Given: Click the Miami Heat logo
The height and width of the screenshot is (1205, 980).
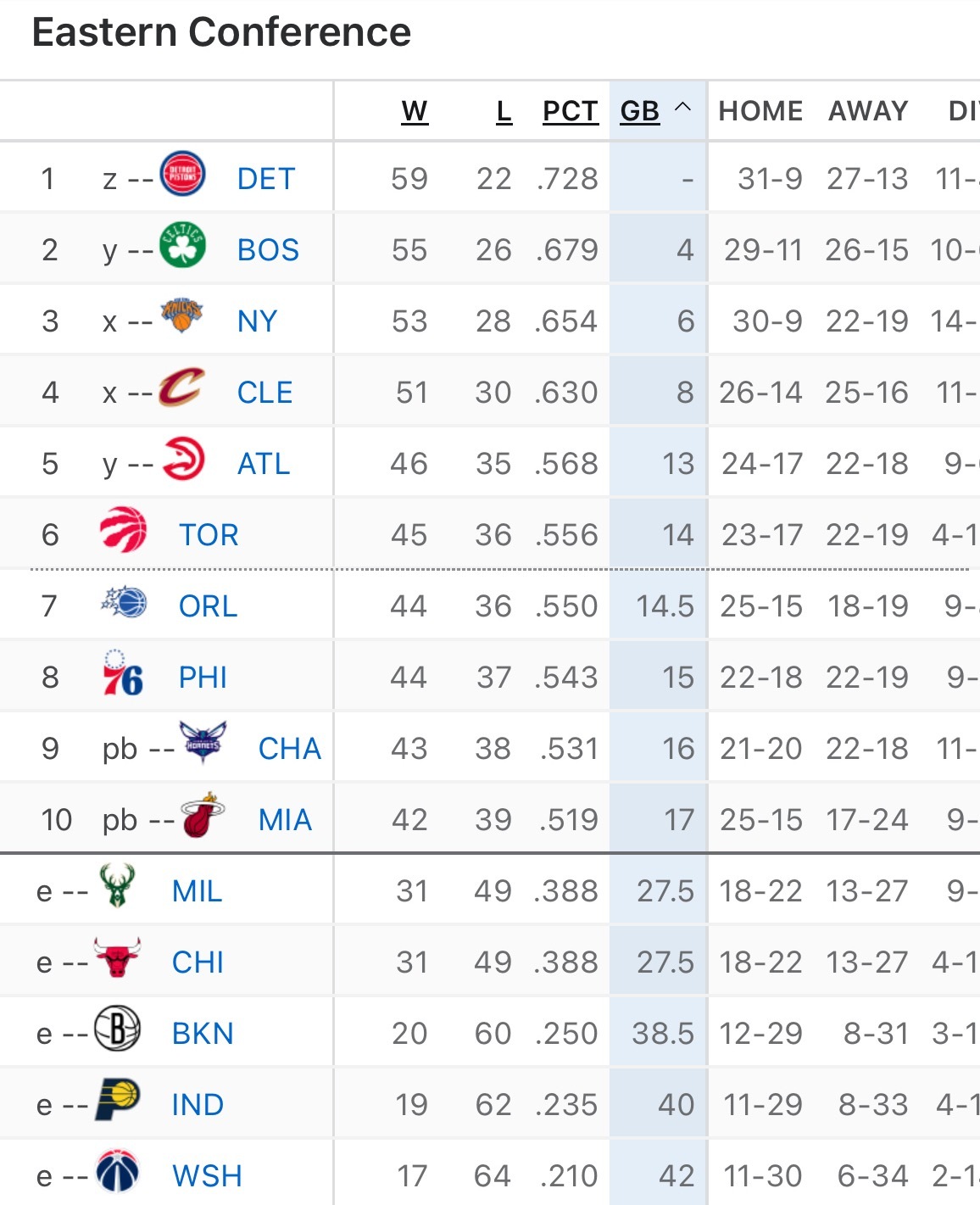Looking at the screenshot, I should coord(203,816).
